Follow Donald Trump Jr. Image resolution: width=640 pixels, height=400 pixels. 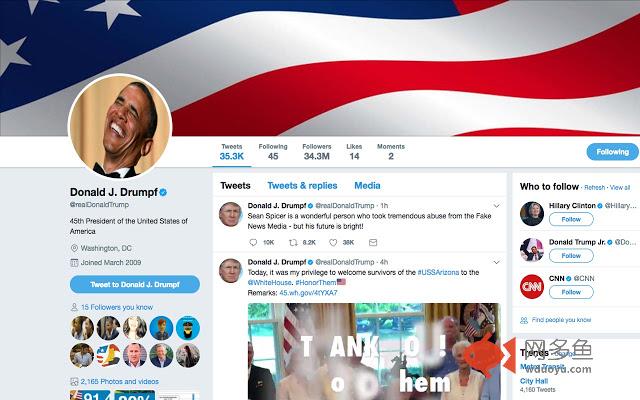pyautogui.click(x=571, y=256)
